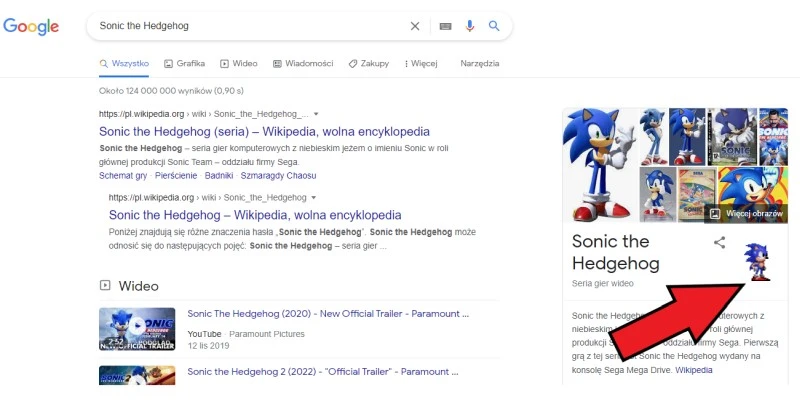800x406 pixels.
Task: Open the on-screen keyboard icon
Action: pyautogui.click(x=445, y=26)
